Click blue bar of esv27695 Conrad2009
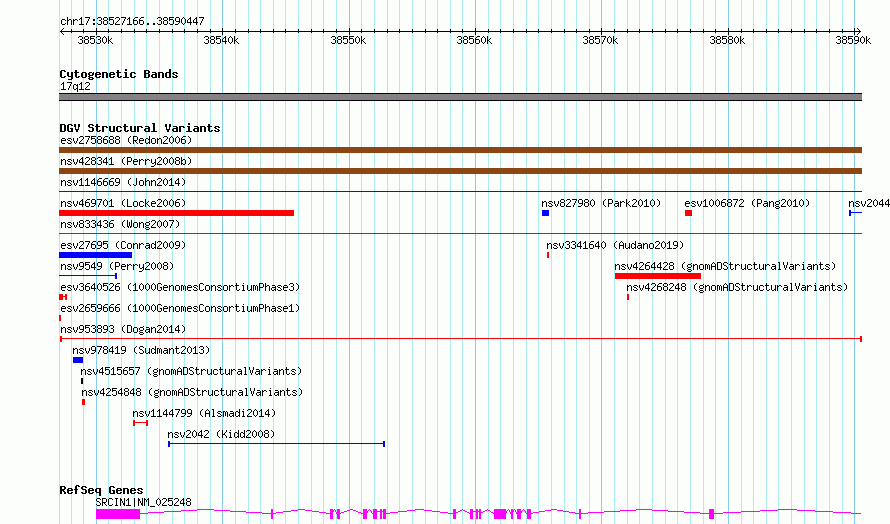Viewport: 890px width, 524px height. tap(95, 255)
